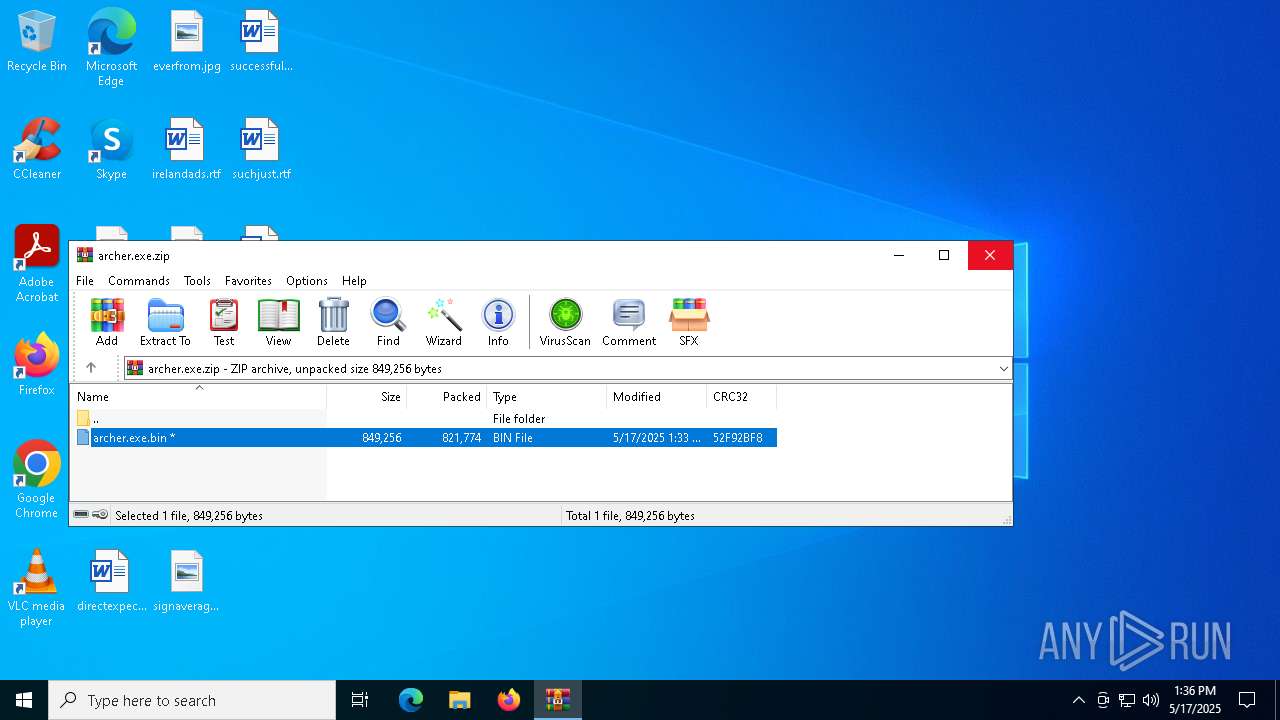Screen dimensions: 1280x720
Task: Go up one folder level arrow
Action: [91, 368]
